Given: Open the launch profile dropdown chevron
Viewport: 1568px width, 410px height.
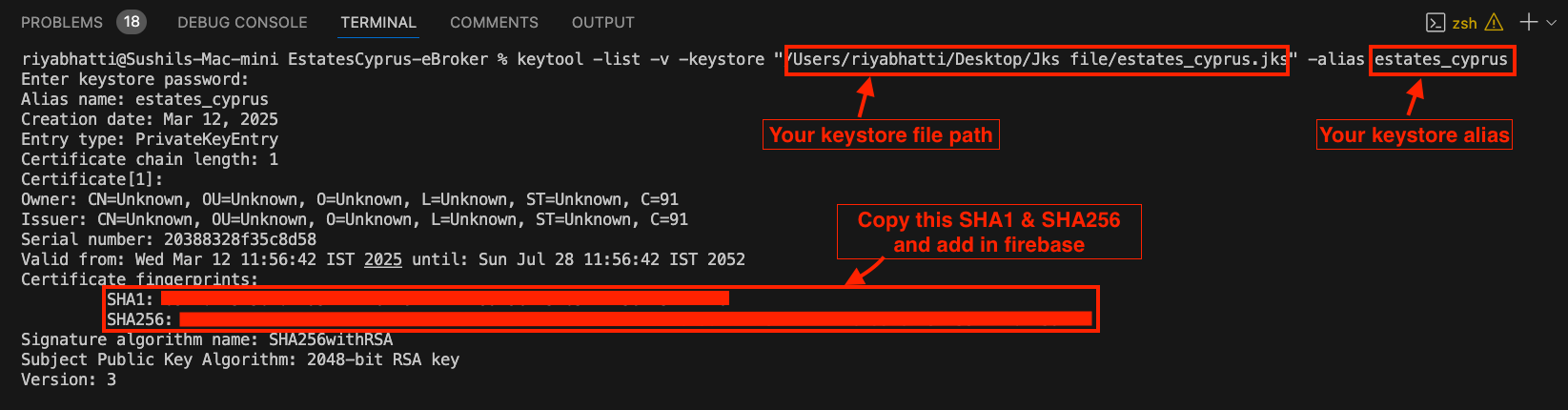Looking at the screenshot, I should [1552, 22].
